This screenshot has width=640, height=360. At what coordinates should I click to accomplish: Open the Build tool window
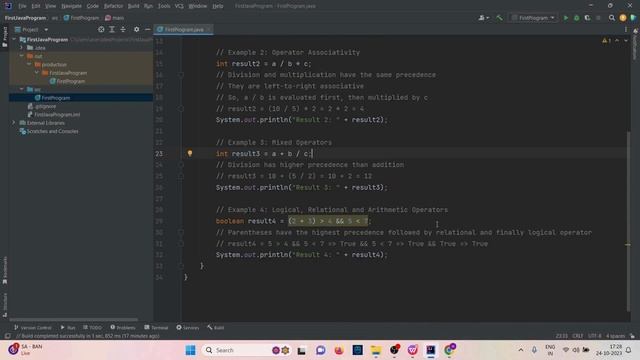216,327
